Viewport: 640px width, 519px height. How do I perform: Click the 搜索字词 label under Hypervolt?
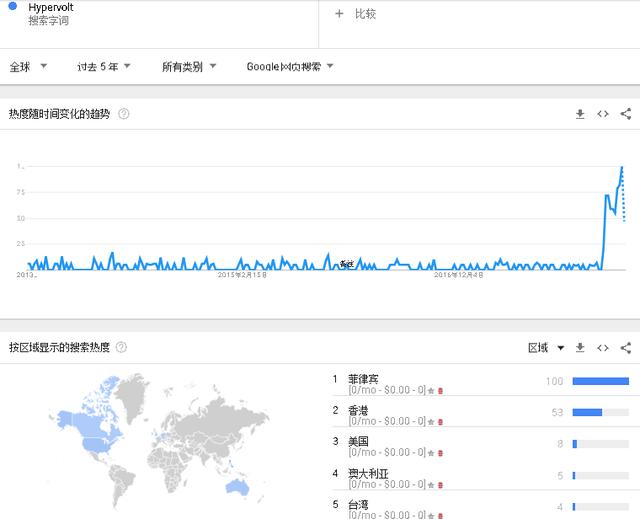pyautogui.click(x=49, y=20)
